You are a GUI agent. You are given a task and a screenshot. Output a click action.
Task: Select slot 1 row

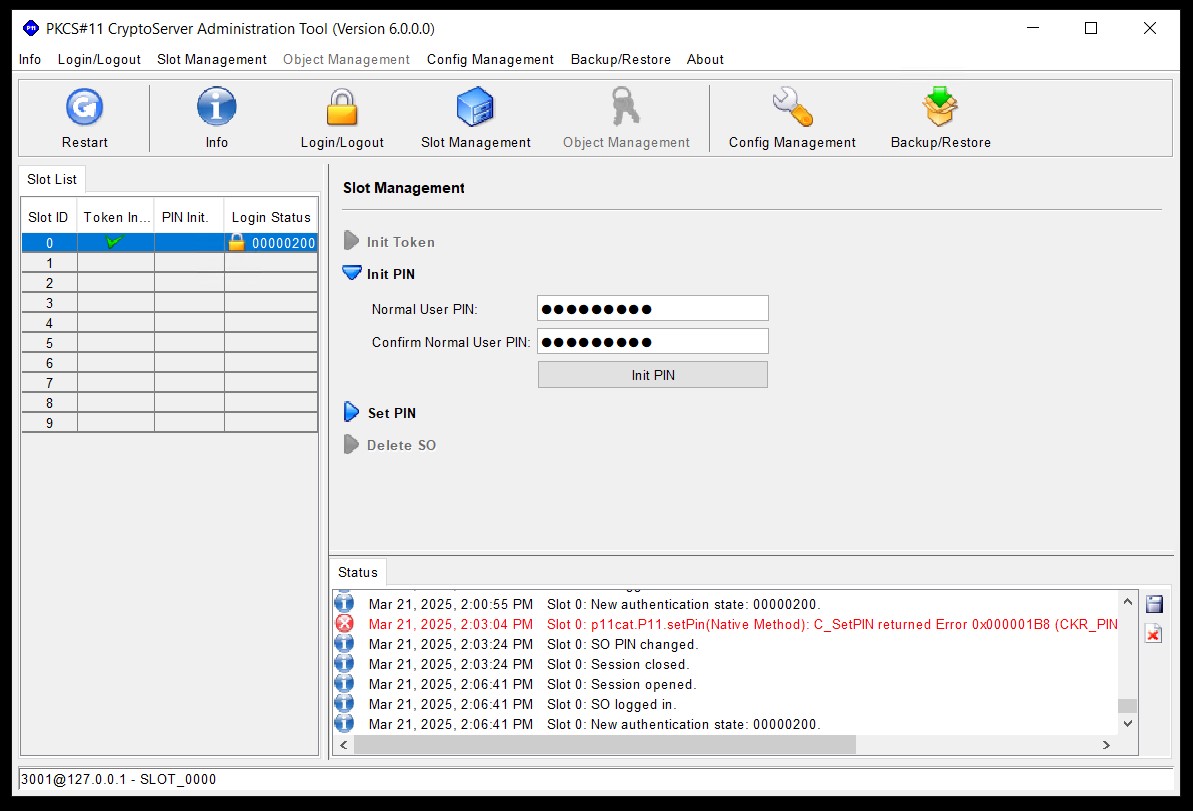point(170,263)
